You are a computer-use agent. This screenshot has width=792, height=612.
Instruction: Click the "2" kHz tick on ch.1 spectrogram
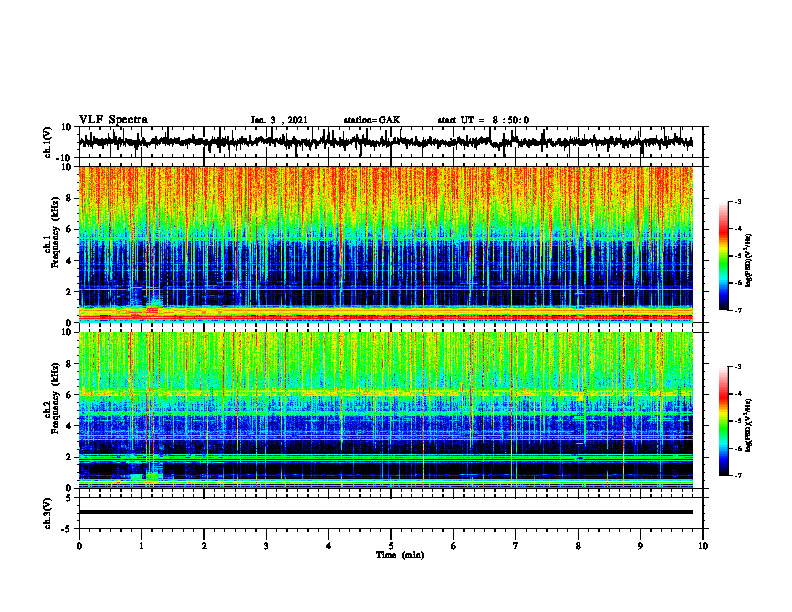coord(69,292)
